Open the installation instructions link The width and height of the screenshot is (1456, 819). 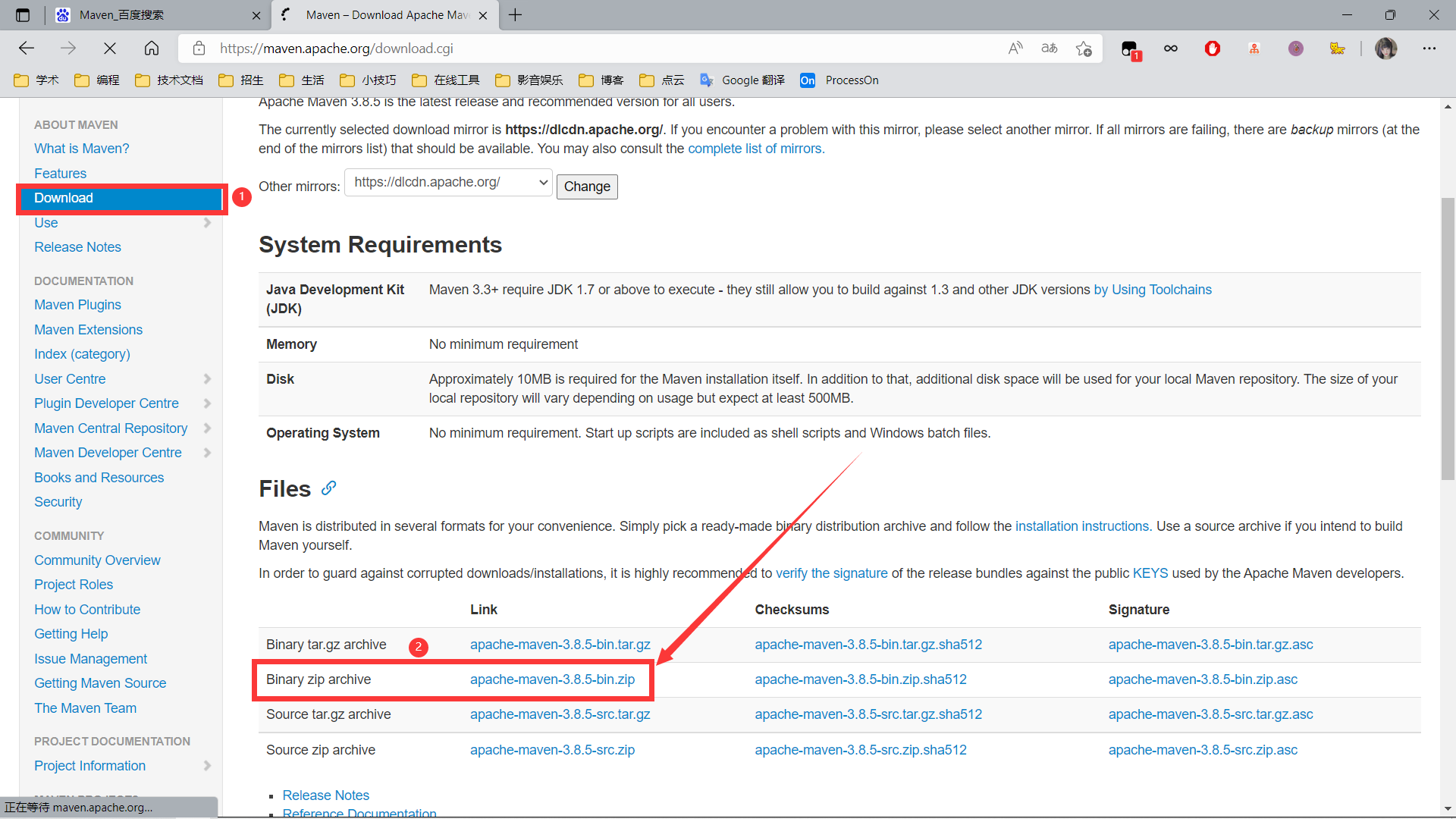coord(1082,526)
